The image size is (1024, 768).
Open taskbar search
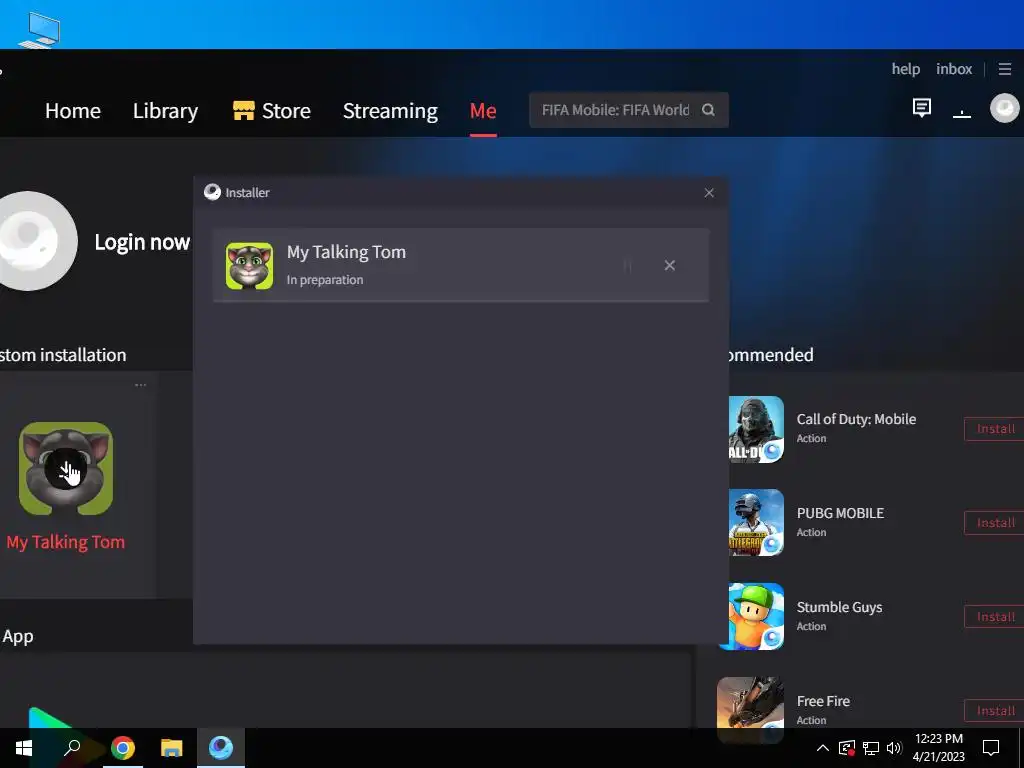(x=72, y=748)
